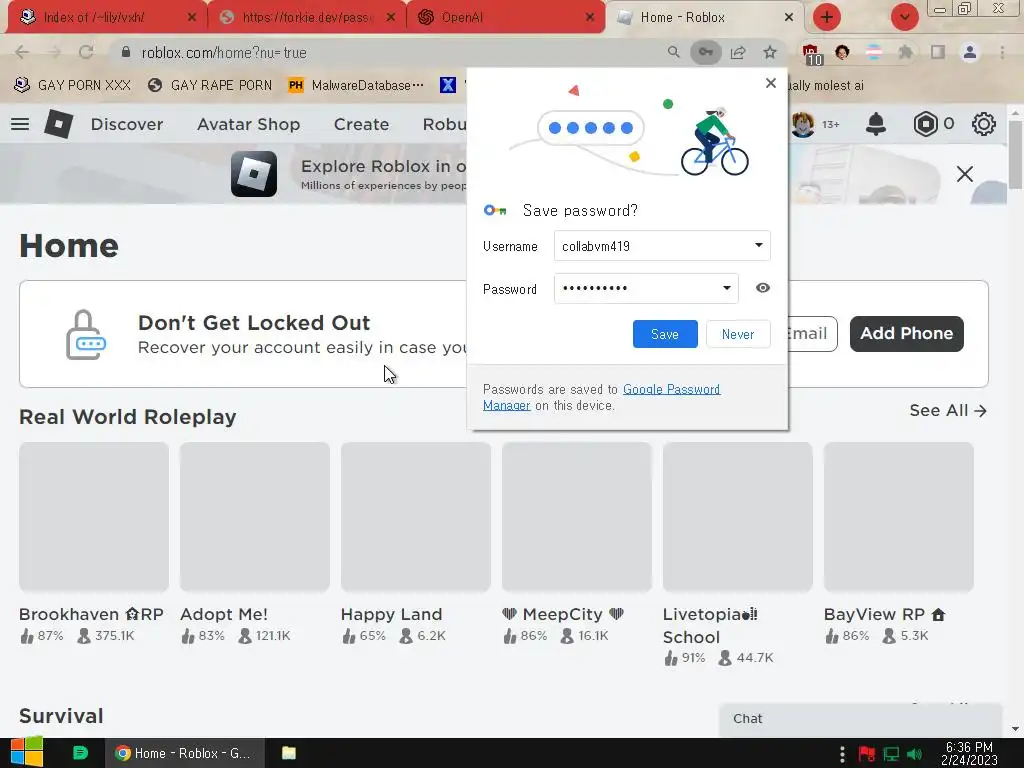Switch to the forkie.dev tab

pyautogui.click(x=307, y=18)
